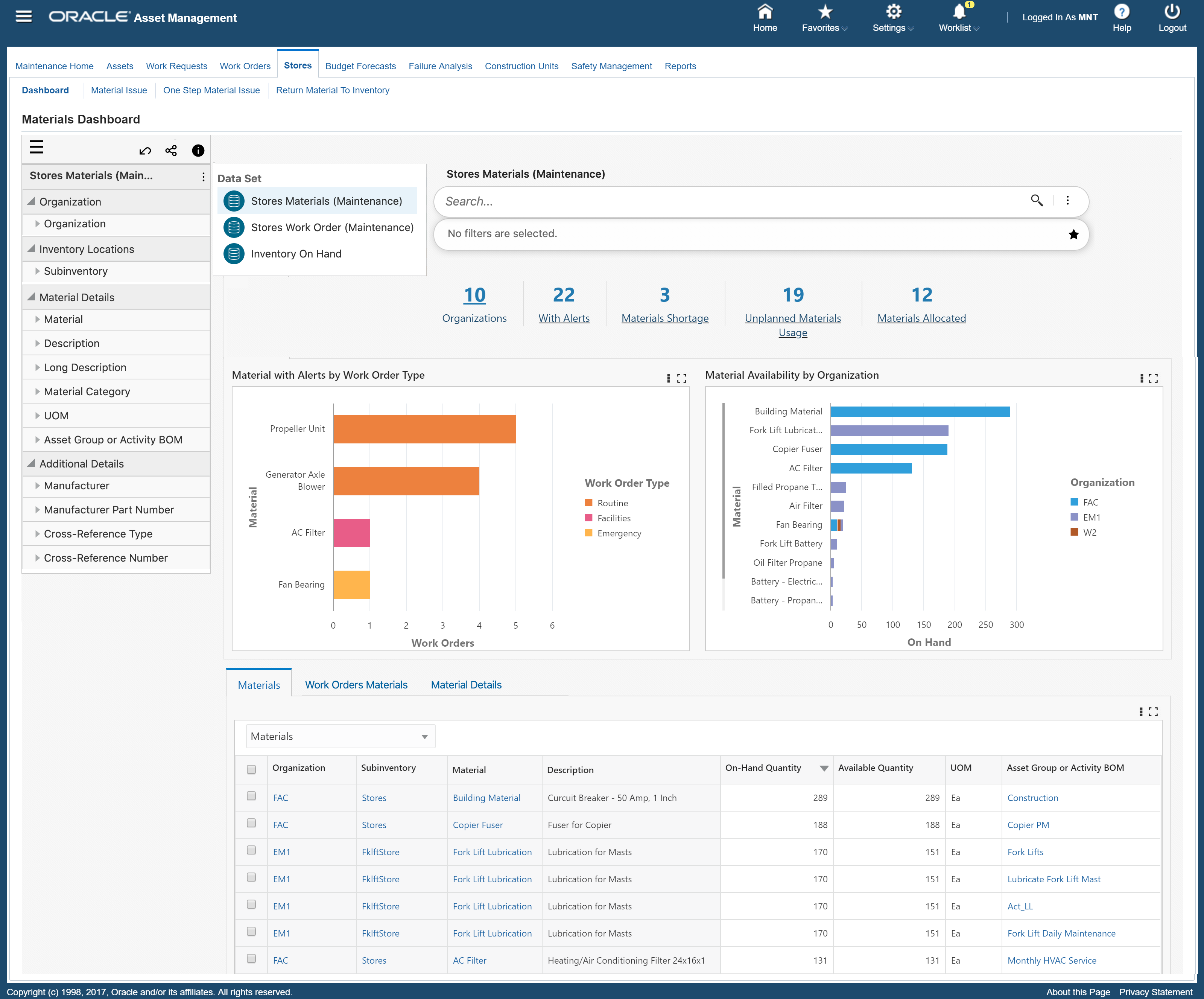Click the search magnifier in the search bar
1204x999 pixels.
[1037, 201]
